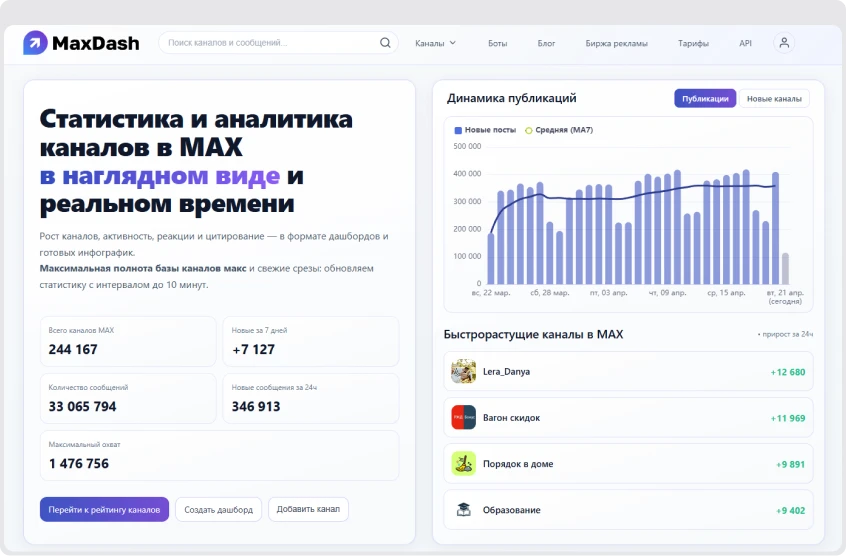
Task: Open the Блог menu item
Action: coord(546,43)
